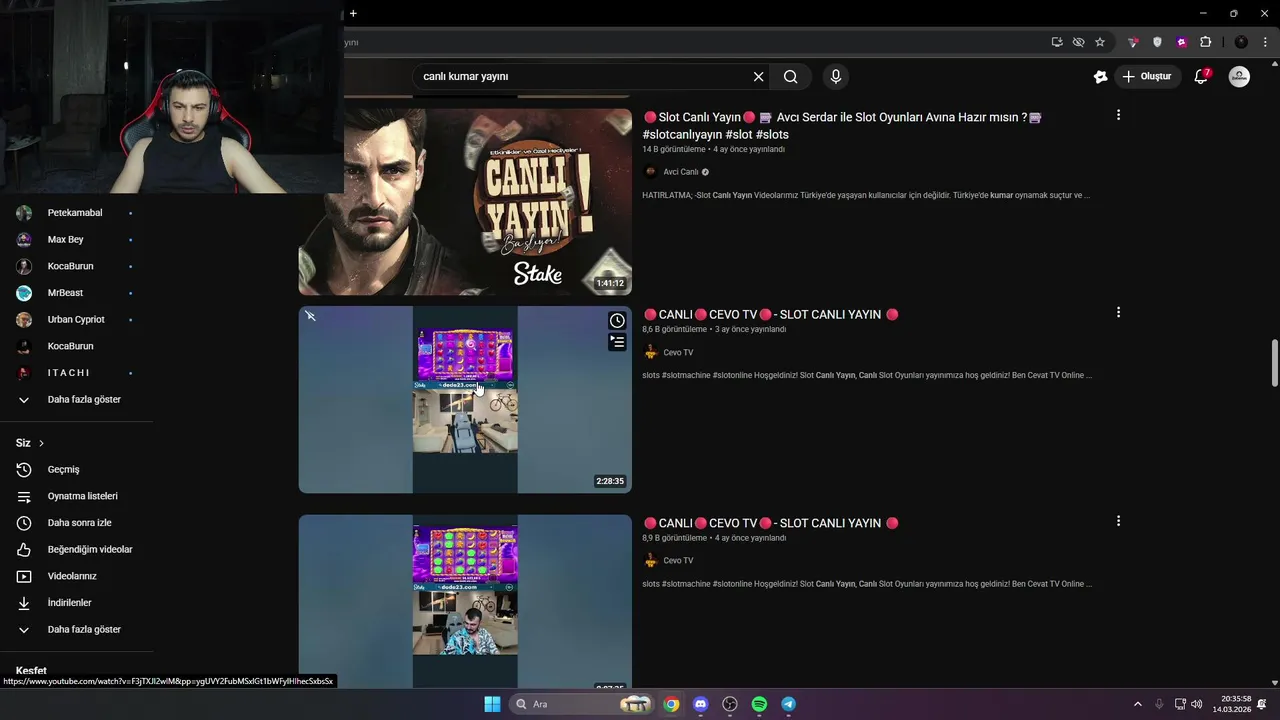Open options menu for Avcı Serdar video
The height and width of the screenshot is (720, 1280).
tap(1118, 115)
